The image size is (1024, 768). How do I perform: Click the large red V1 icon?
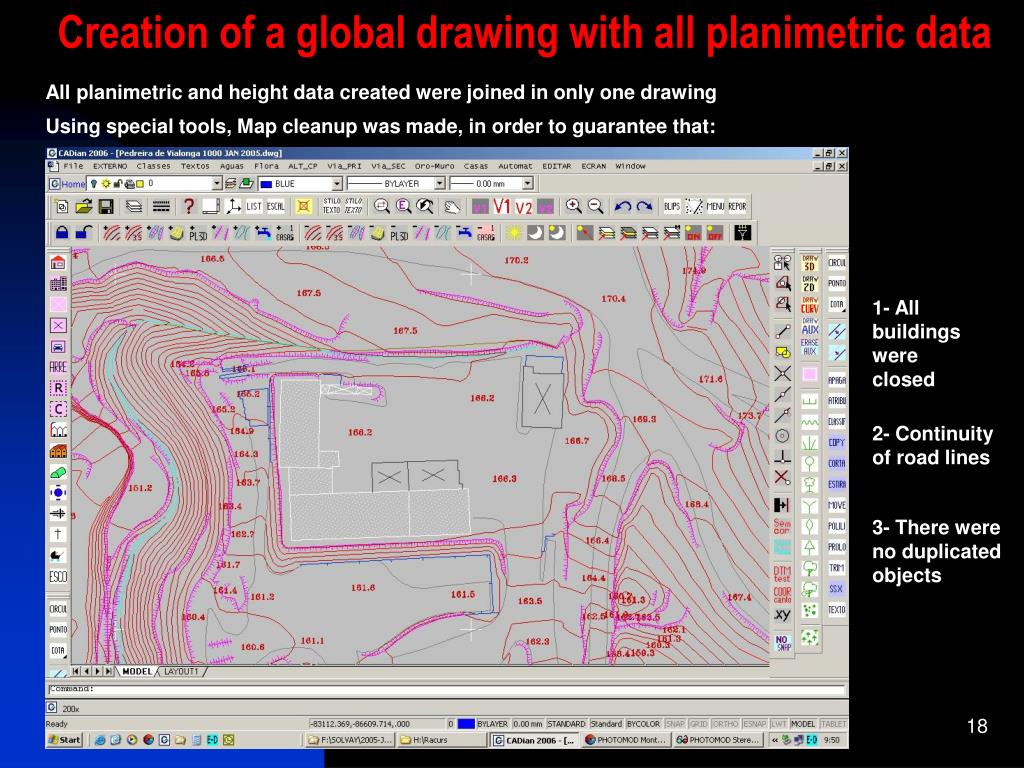click(x=502, y=207)
